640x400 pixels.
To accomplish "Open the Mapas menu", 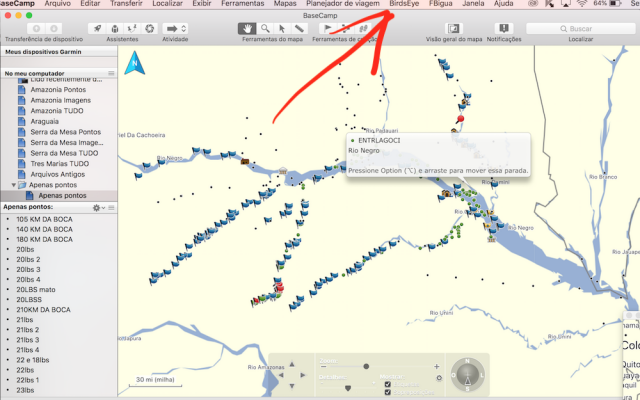I will [x=285, y=4].
